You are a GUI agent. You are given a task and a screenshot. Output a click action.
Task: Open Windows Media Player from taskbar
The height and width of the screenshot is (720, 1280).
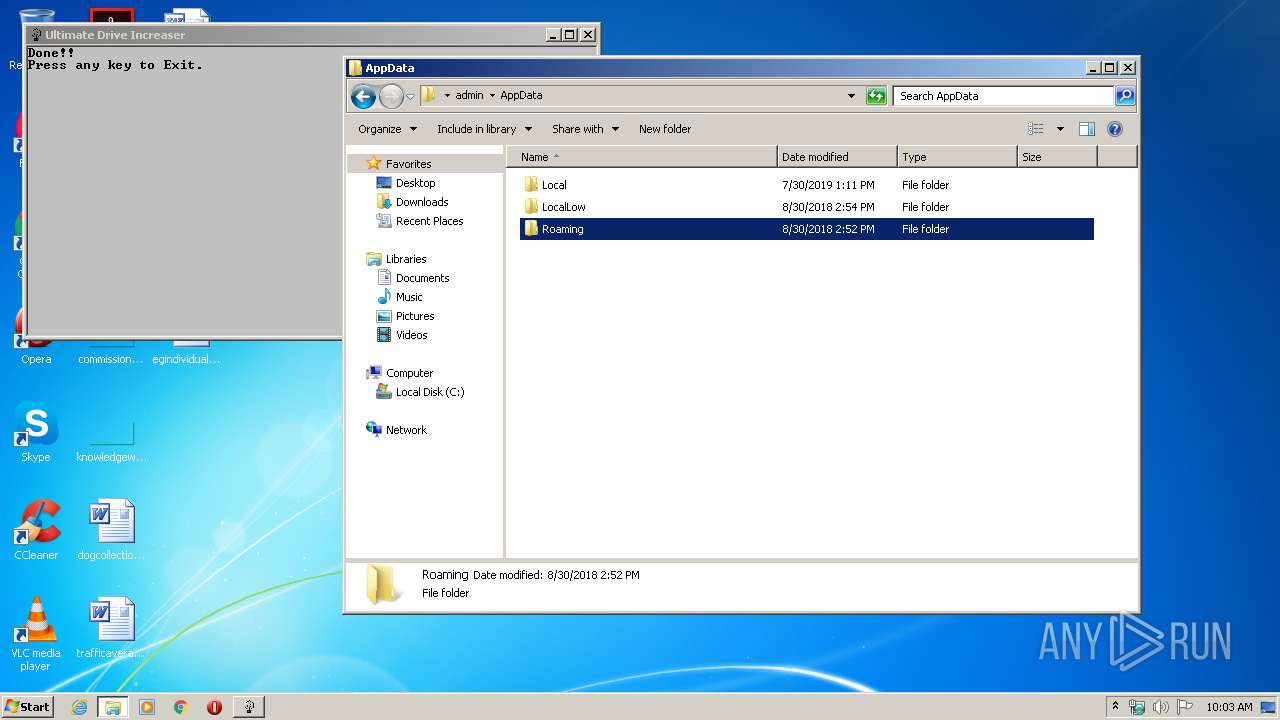(147, 707)
